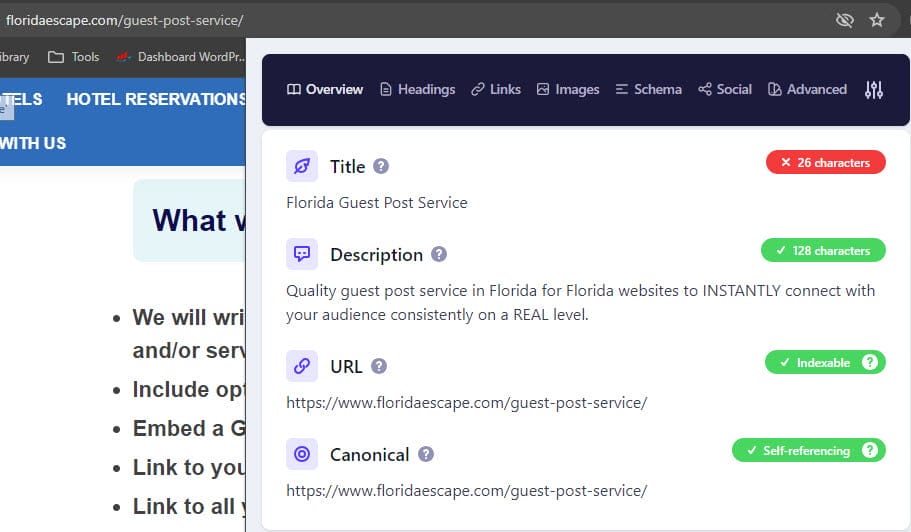
Task: Open the Advanced tab
Action: point(807,90)
